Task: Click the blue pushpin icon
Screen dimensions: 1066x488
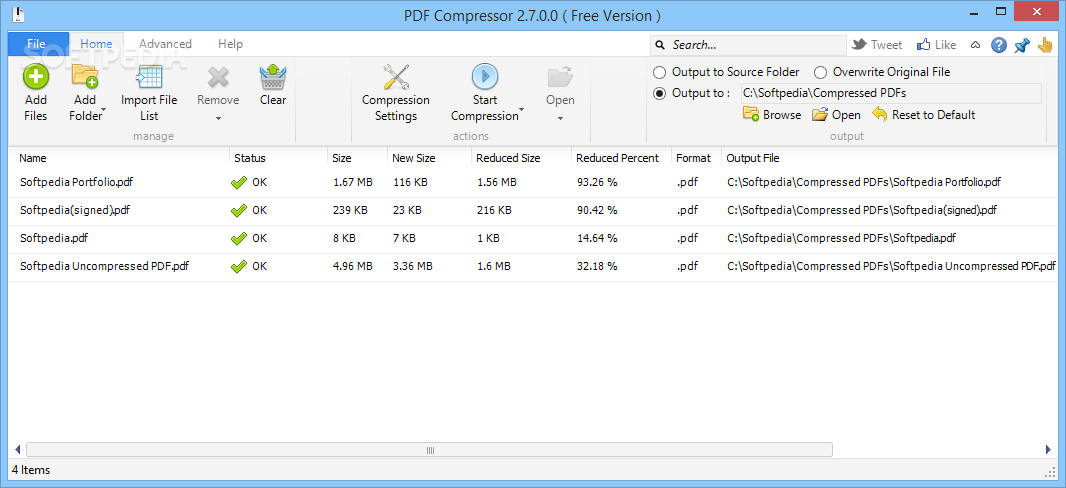Action: click(x=1021, y=45)
